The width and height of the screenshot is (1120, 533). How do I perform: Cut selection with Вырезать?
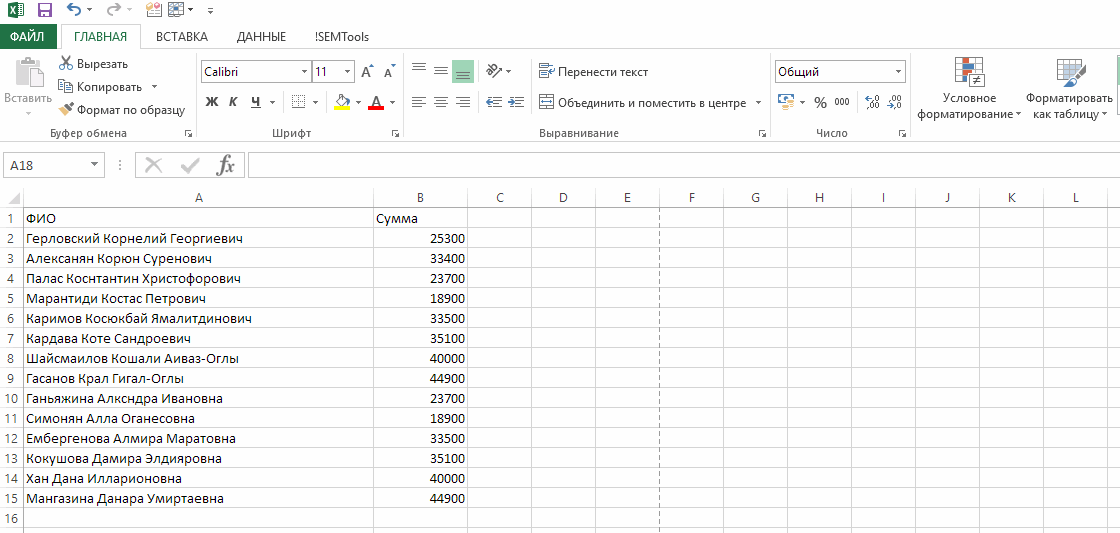(x=94, y=64)
